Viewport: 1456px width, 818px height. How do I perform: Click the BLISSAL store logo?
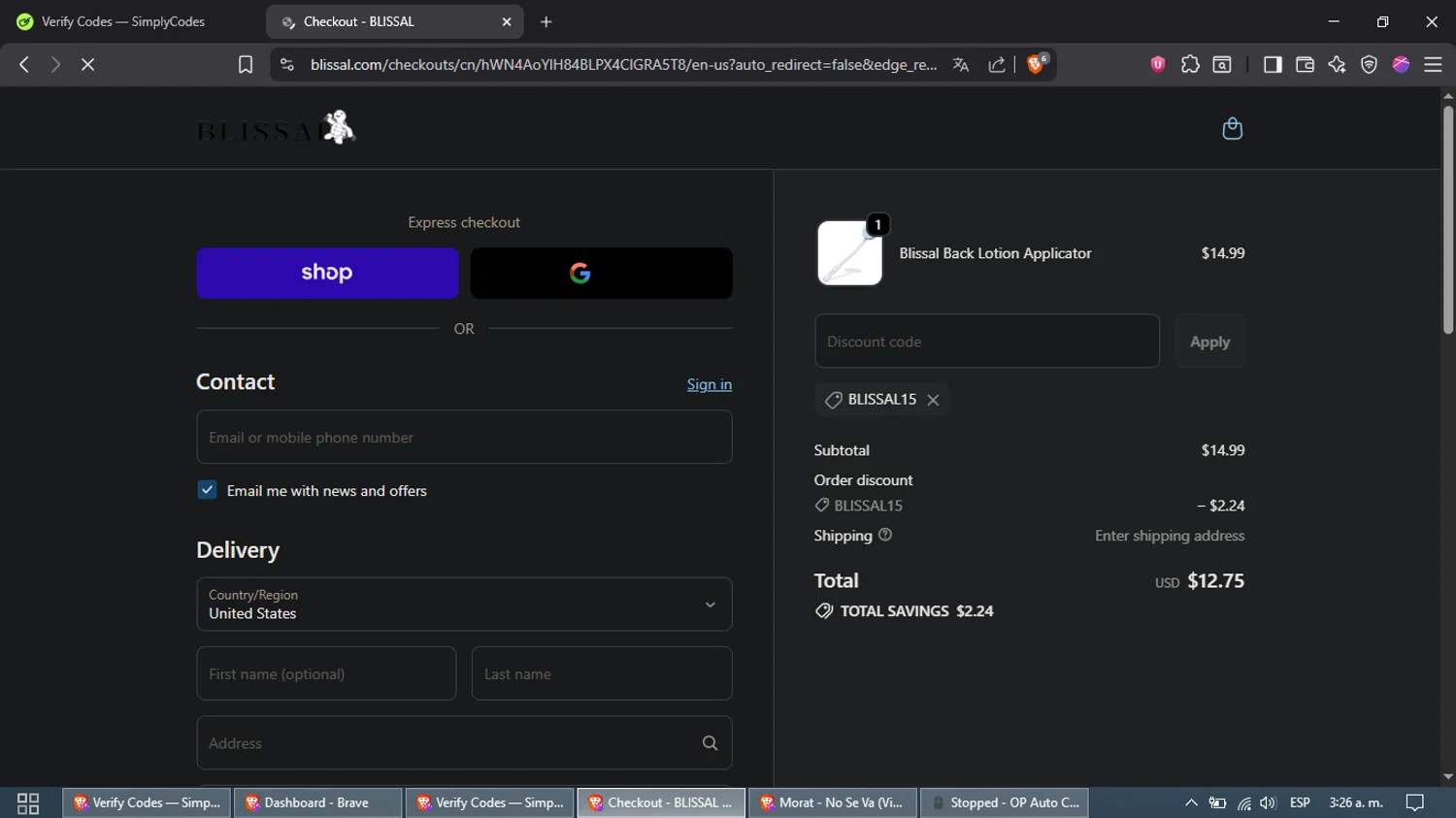277,127
